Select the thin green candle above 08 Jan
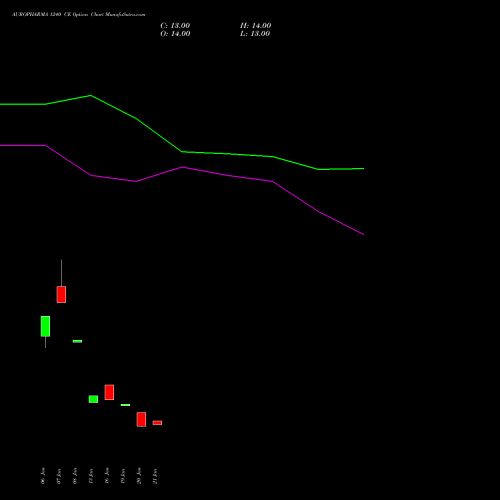 77,341
